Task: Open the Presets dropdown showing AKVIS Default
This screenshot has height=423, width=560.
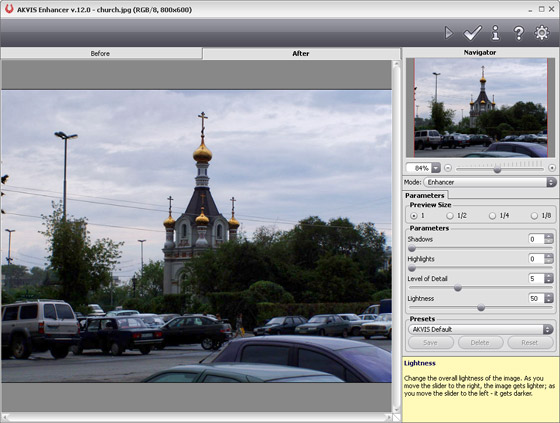Action: (x=481, y=329)
